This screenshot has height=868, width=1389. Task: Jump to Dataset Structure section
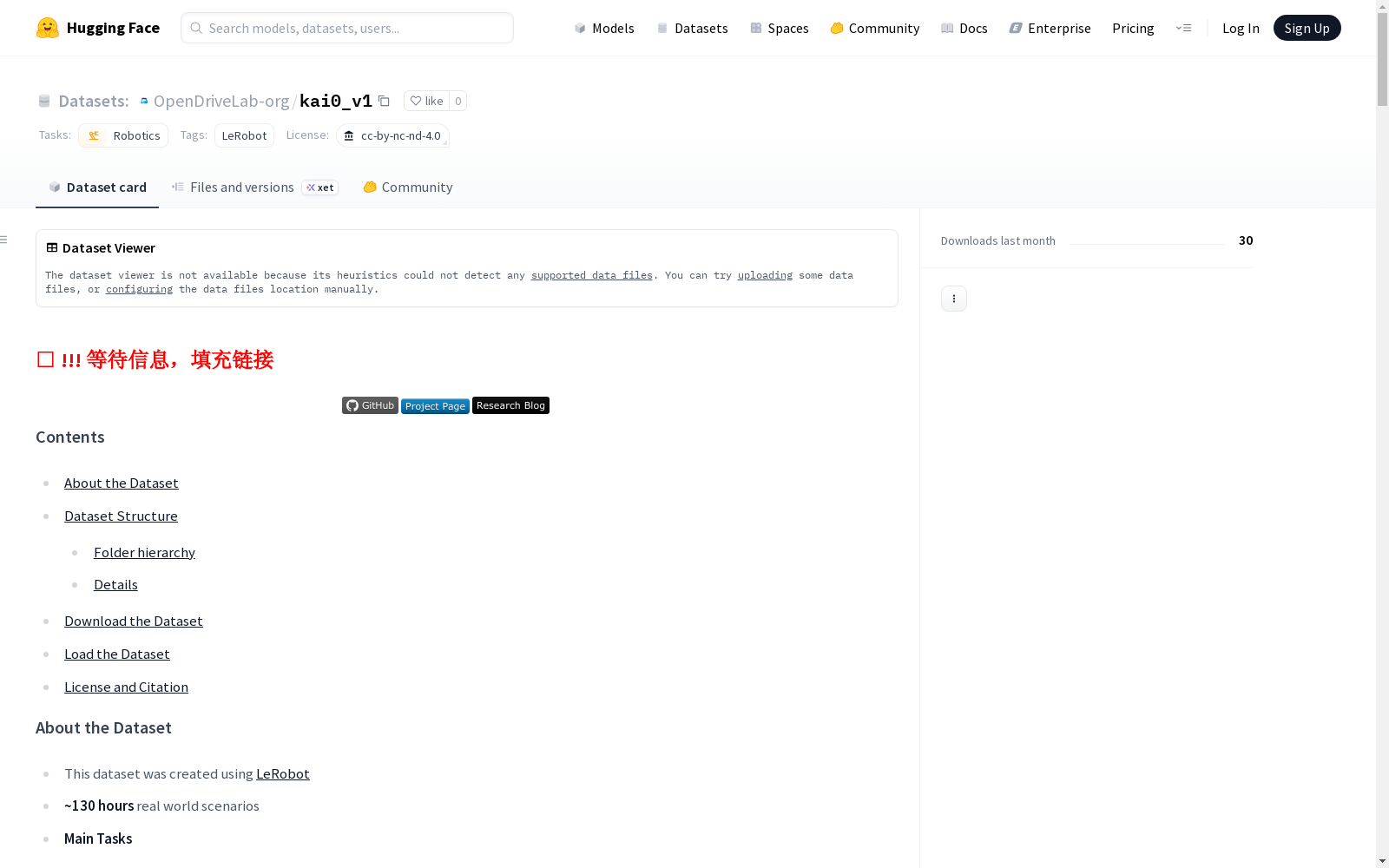coord(121,516)
